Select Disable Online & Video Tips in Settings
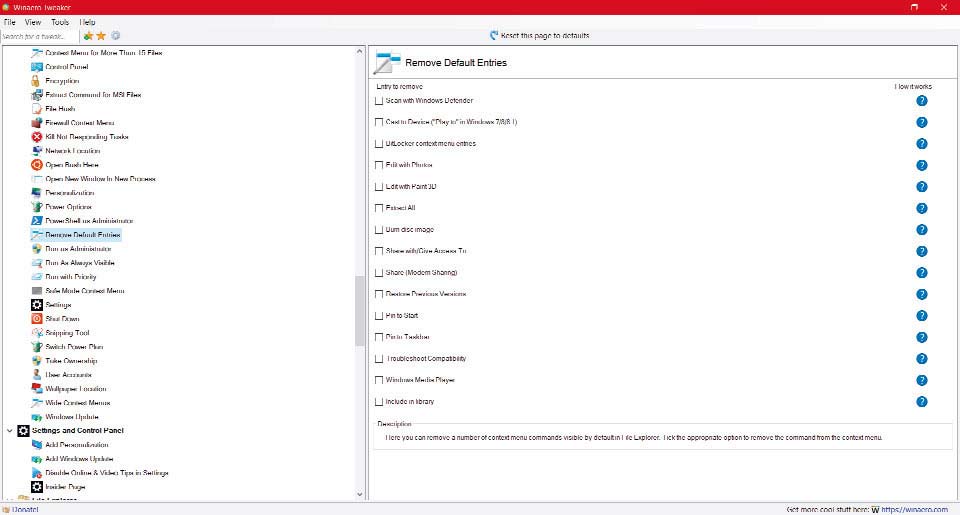Screen dimensions: 960x515 (107, 473)
